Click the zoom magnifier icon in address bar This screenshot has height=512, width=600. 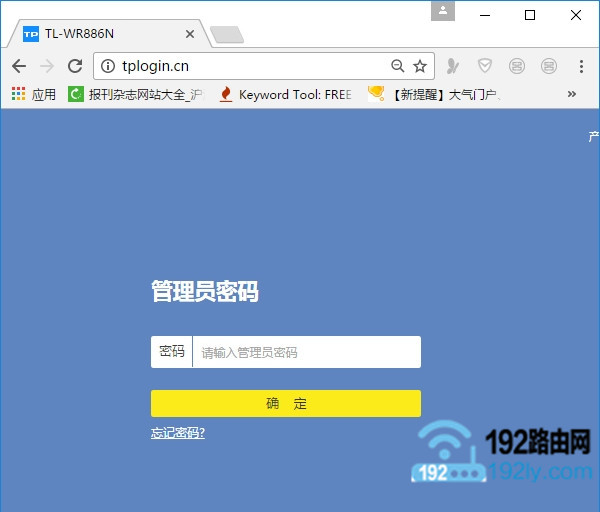pyautogui.click(x=397, y=66)
